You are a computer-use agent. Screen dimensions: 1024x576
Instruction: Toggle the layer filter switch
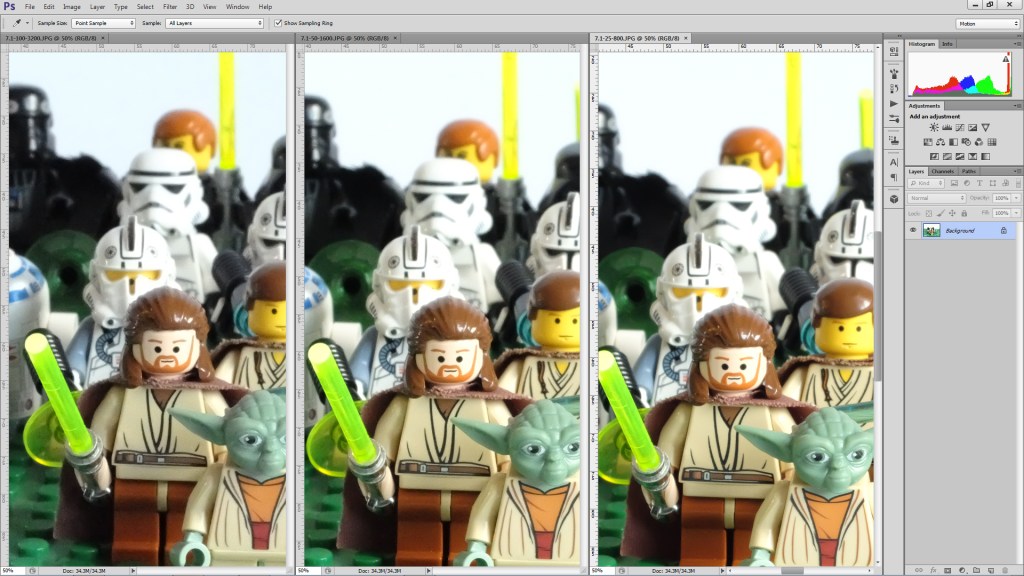click(x=1016, y=184)
